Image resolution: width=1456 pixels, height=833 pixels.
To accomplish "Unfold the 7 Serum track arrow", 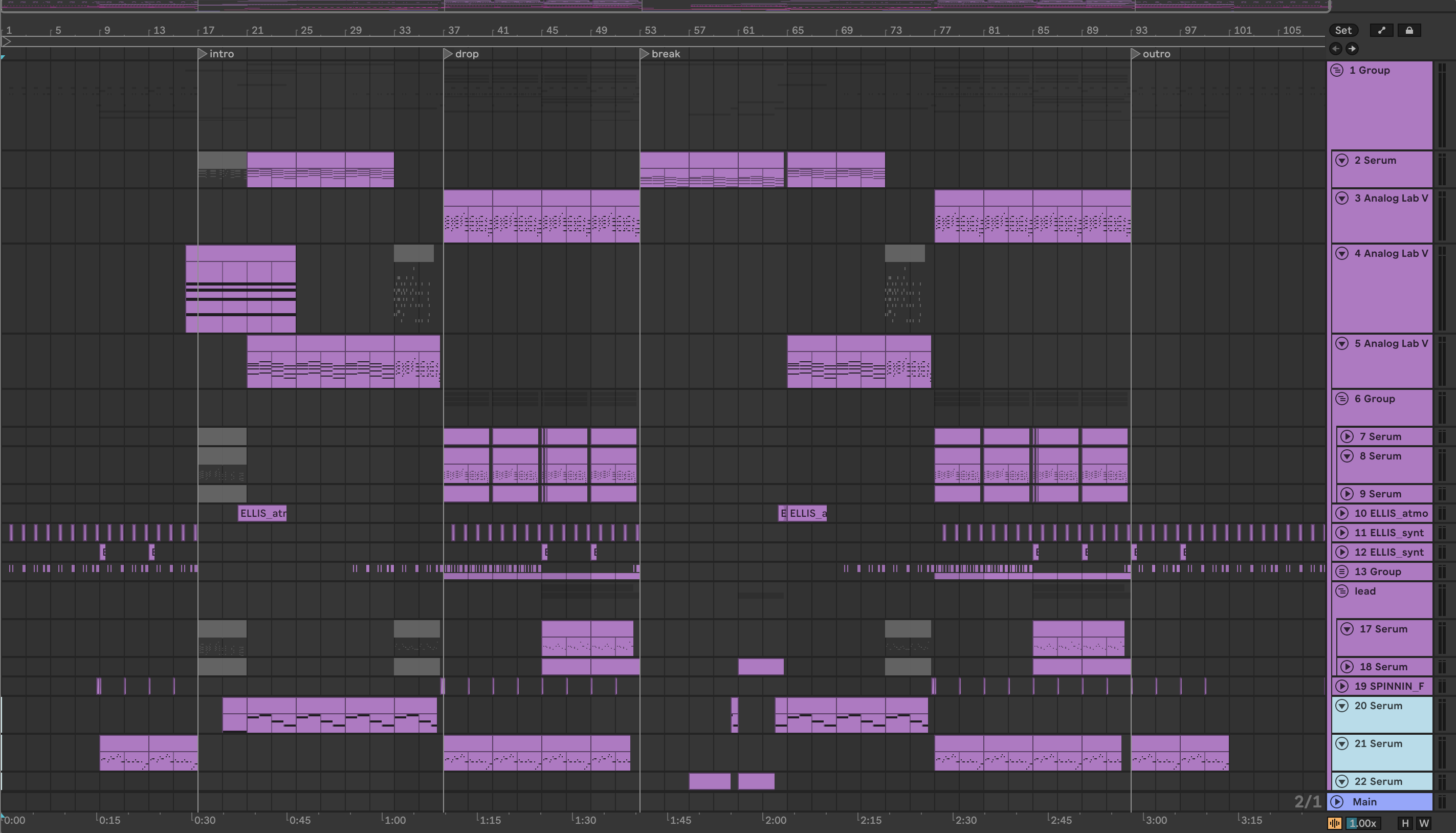I will (x=1348, y=436).
